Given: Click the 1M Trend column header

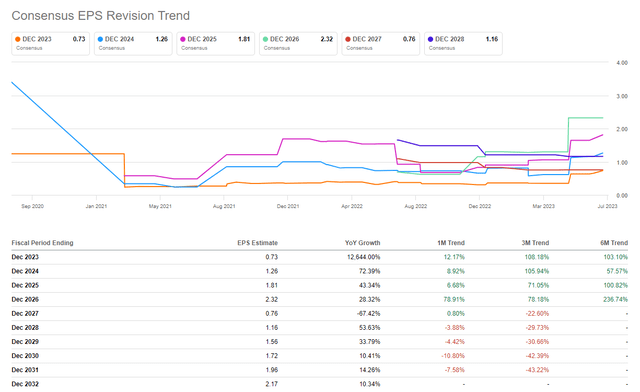Looking at the screenshot, I should tap(451, 243).
